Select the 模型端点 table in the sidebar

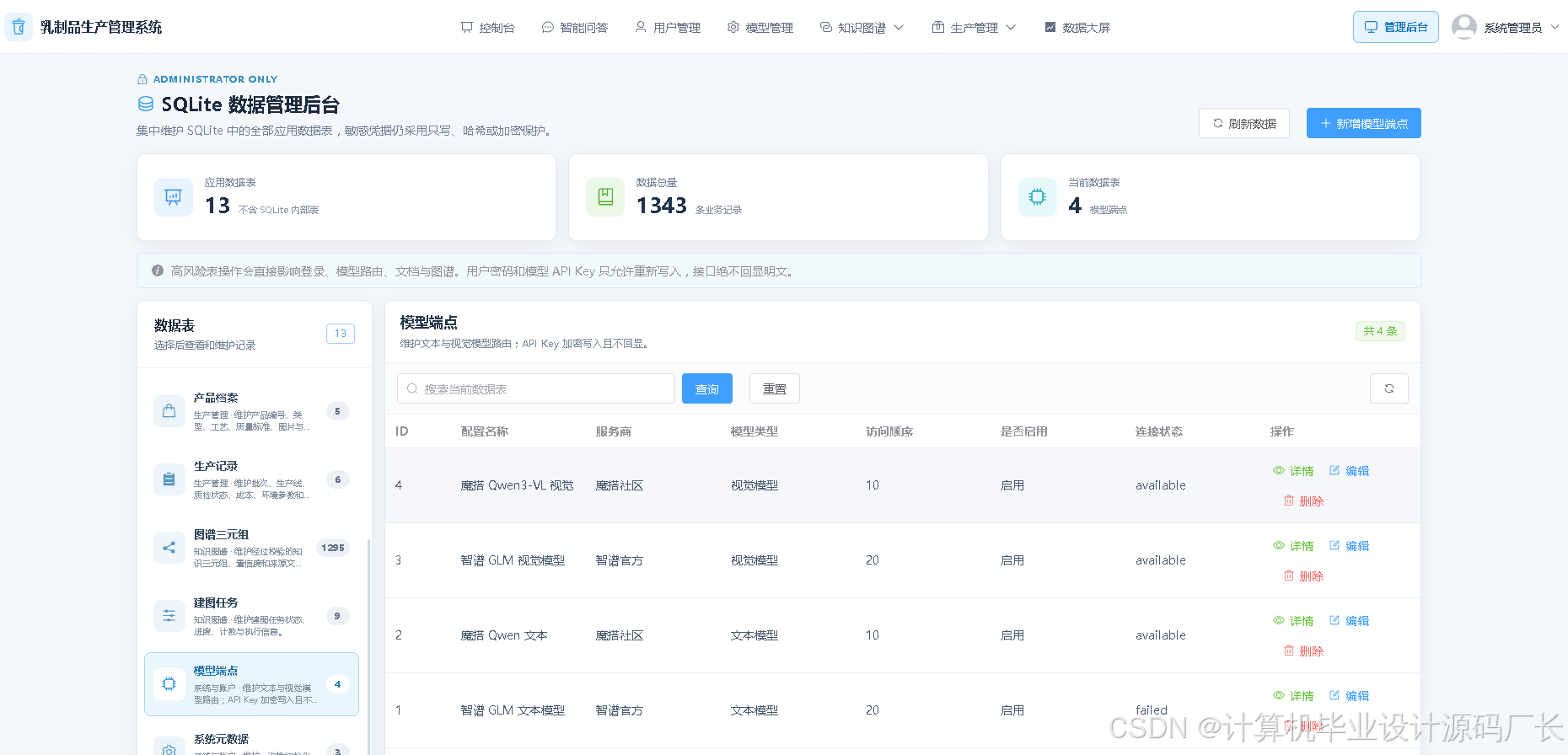(251, 684)
